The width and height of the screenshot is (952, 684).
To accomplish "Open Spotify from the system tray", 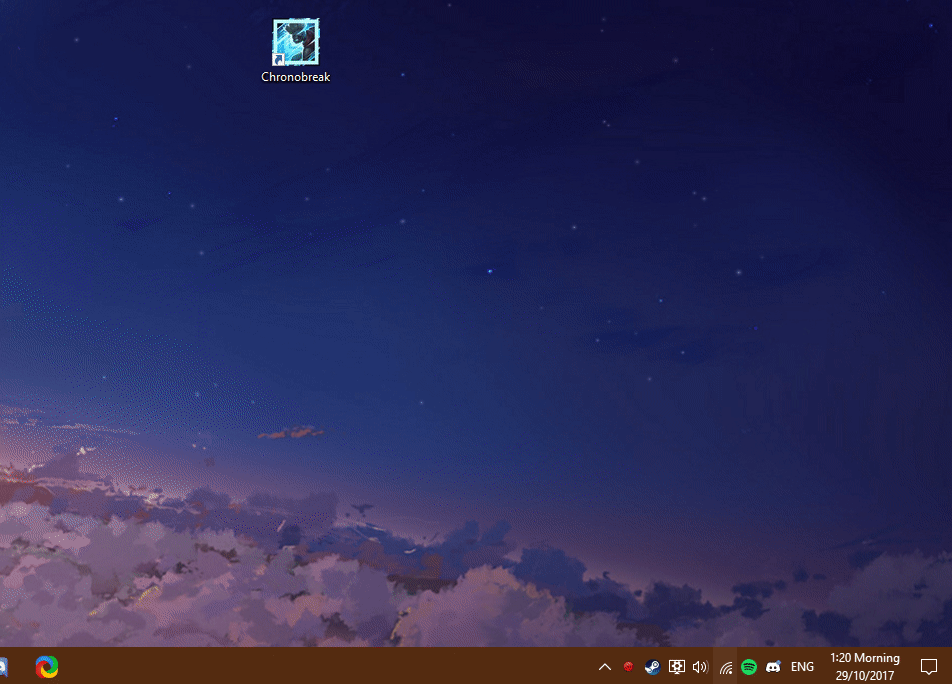I will pyautogui.click(x=749, y=667).
